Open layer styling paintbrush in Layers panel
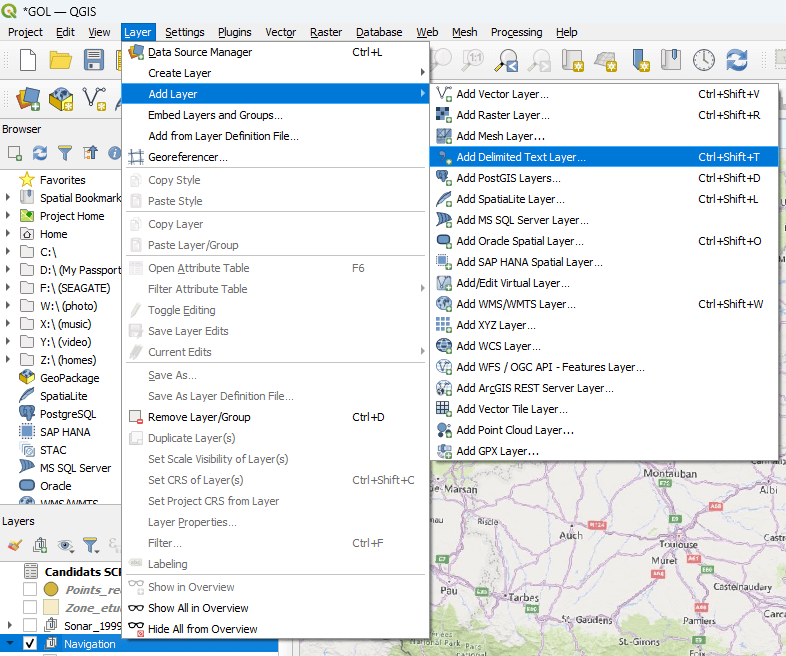The image size is (786, 656). tap(14, 545)
